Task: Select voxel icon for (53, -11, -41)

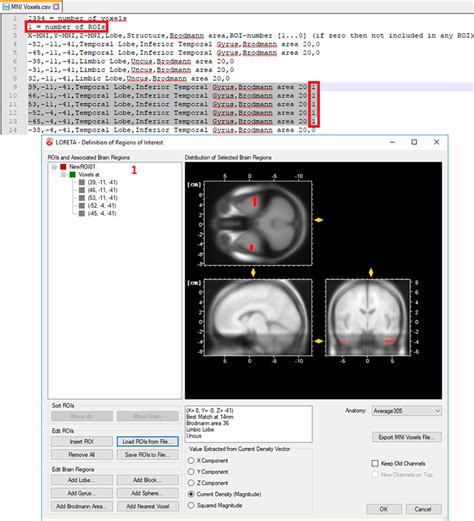Action: [x=82, y=198]
